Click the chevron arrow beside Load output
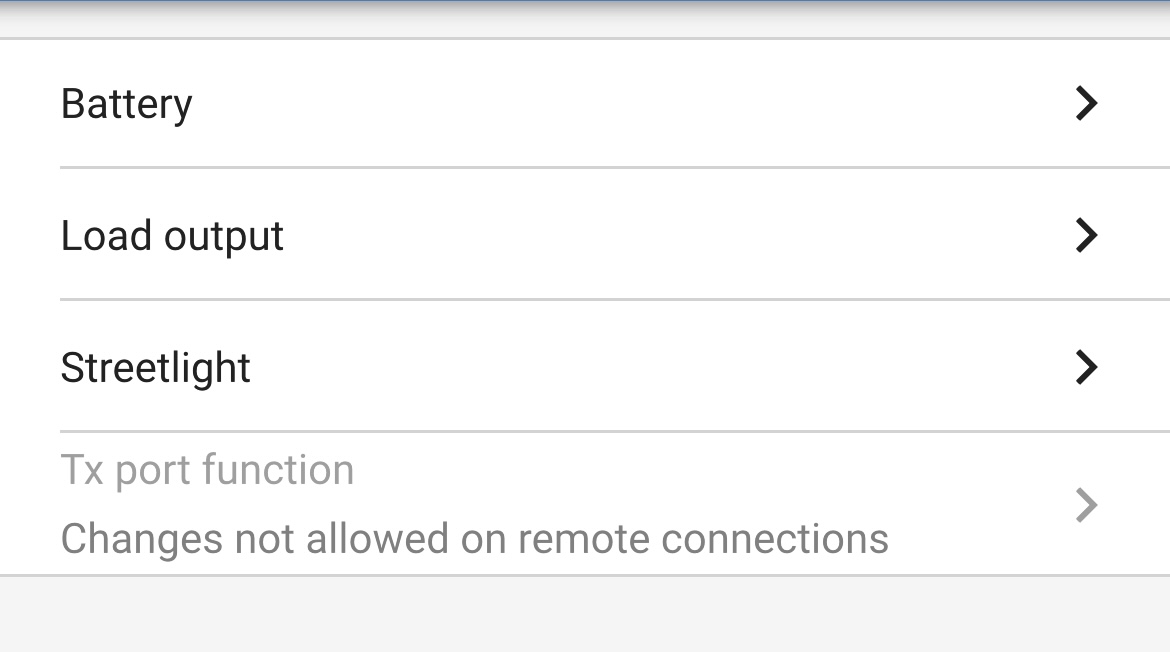 click(x=1086, y=235)
